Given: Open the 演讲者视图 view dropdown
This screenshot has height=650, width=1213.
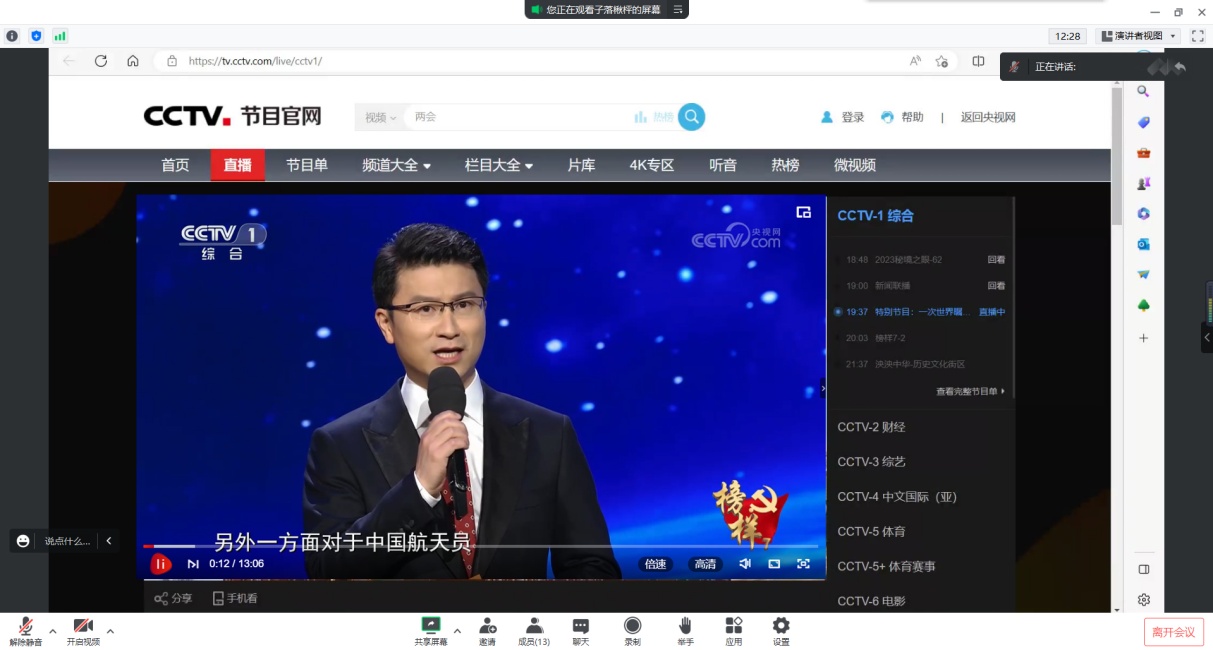Looking at the screenshot, I should (x=1138, y=36).
